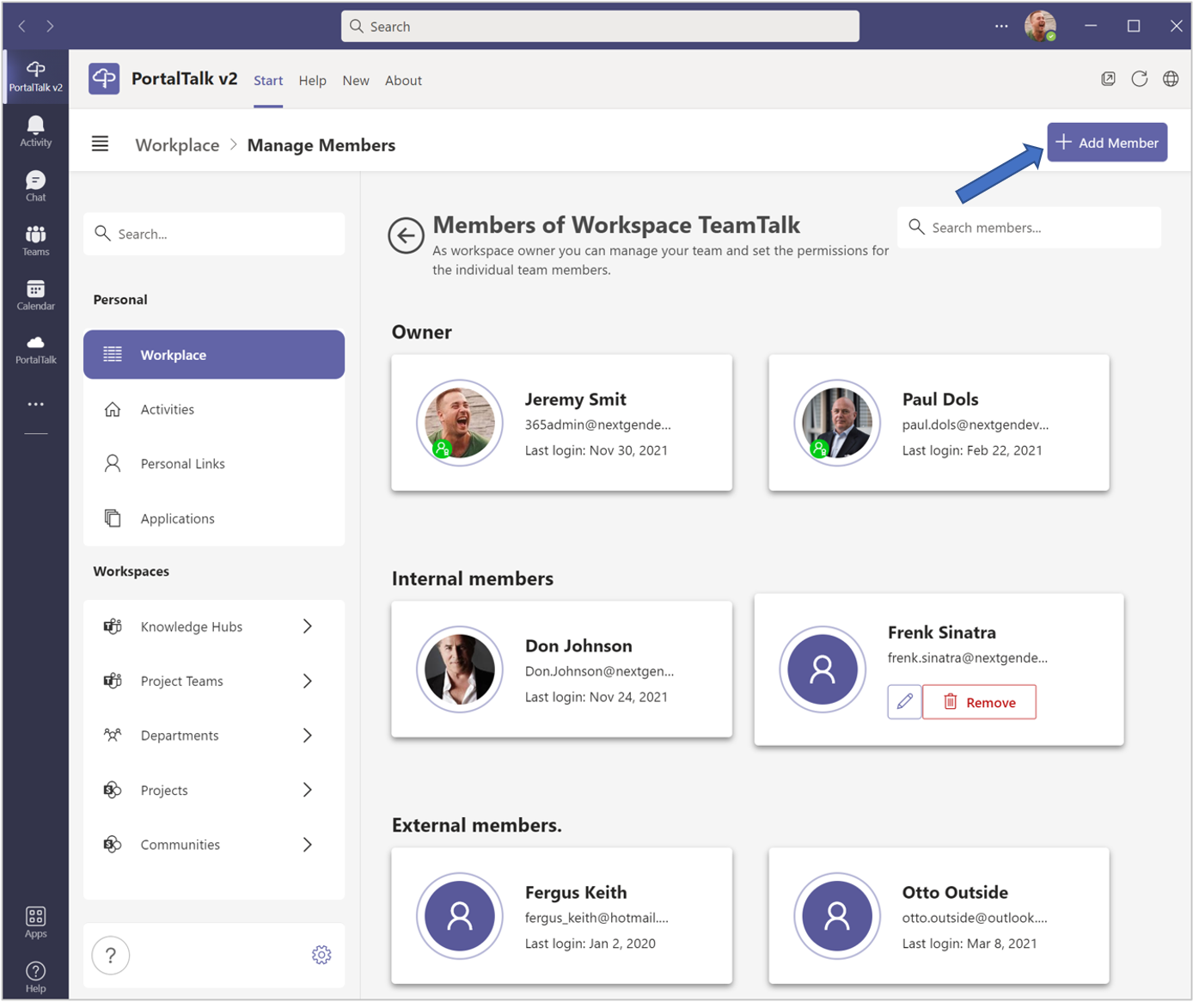Click the Communities label

pos(180,846)
